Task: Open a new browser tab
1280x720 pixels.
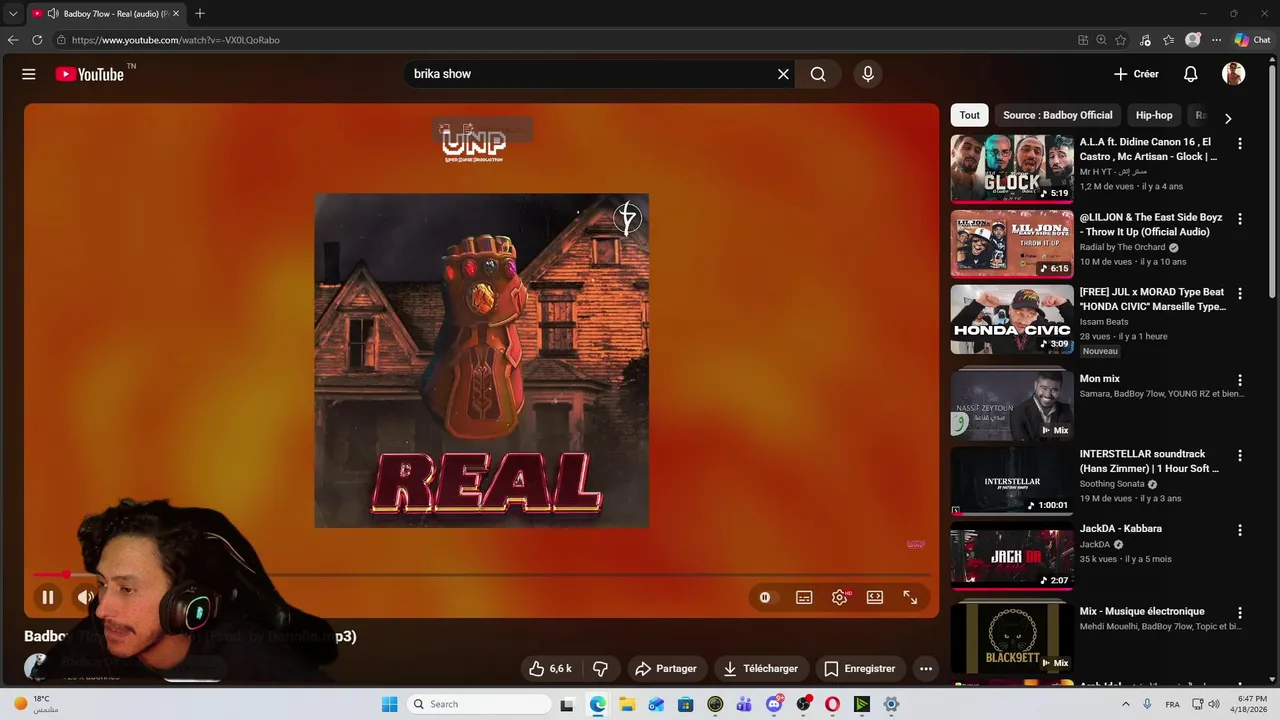Action: pyautogui.click(x=200, y=14)
